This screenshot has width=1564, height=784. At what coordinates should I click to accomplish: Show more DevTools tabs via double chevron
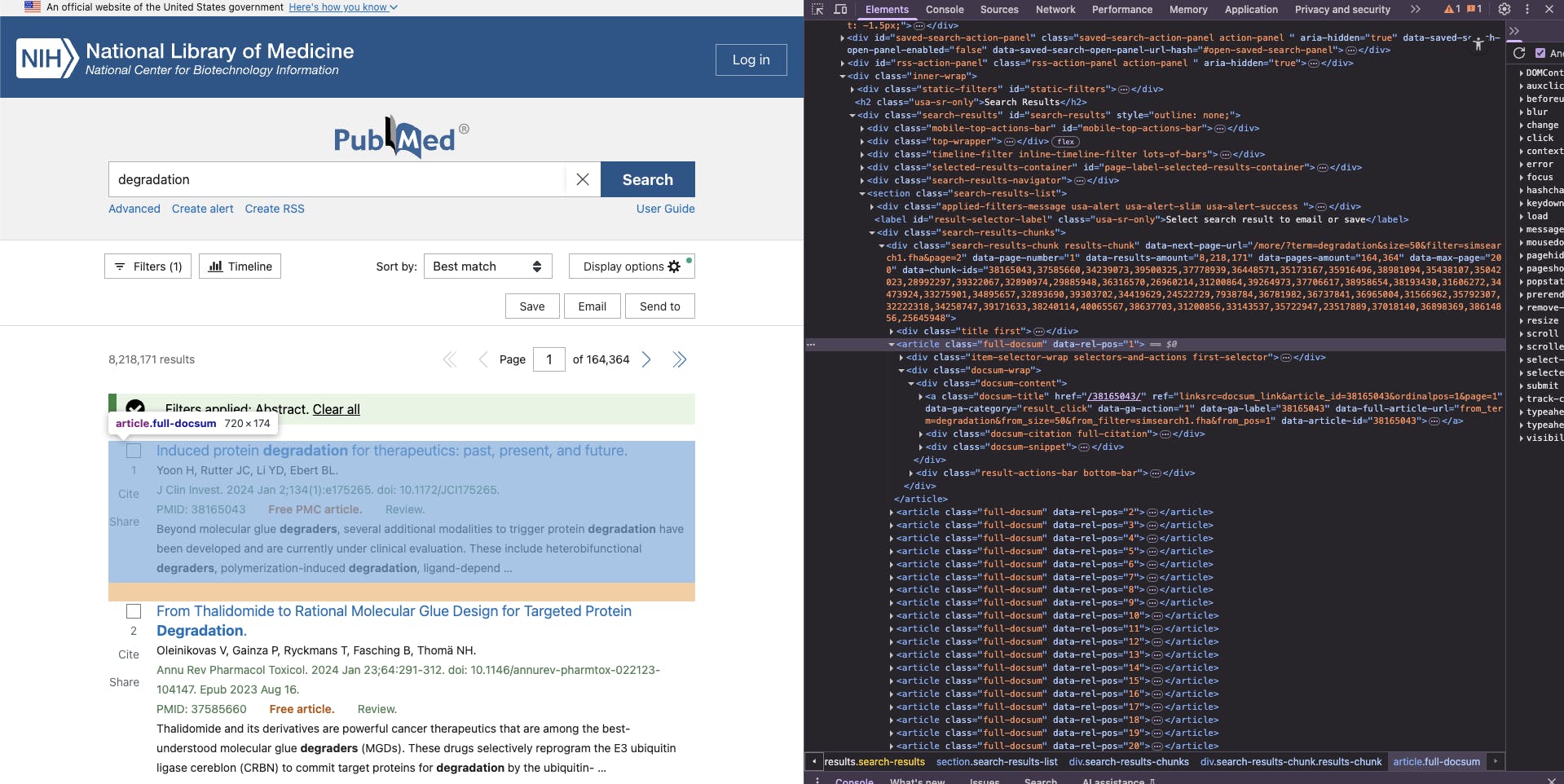1416,10
